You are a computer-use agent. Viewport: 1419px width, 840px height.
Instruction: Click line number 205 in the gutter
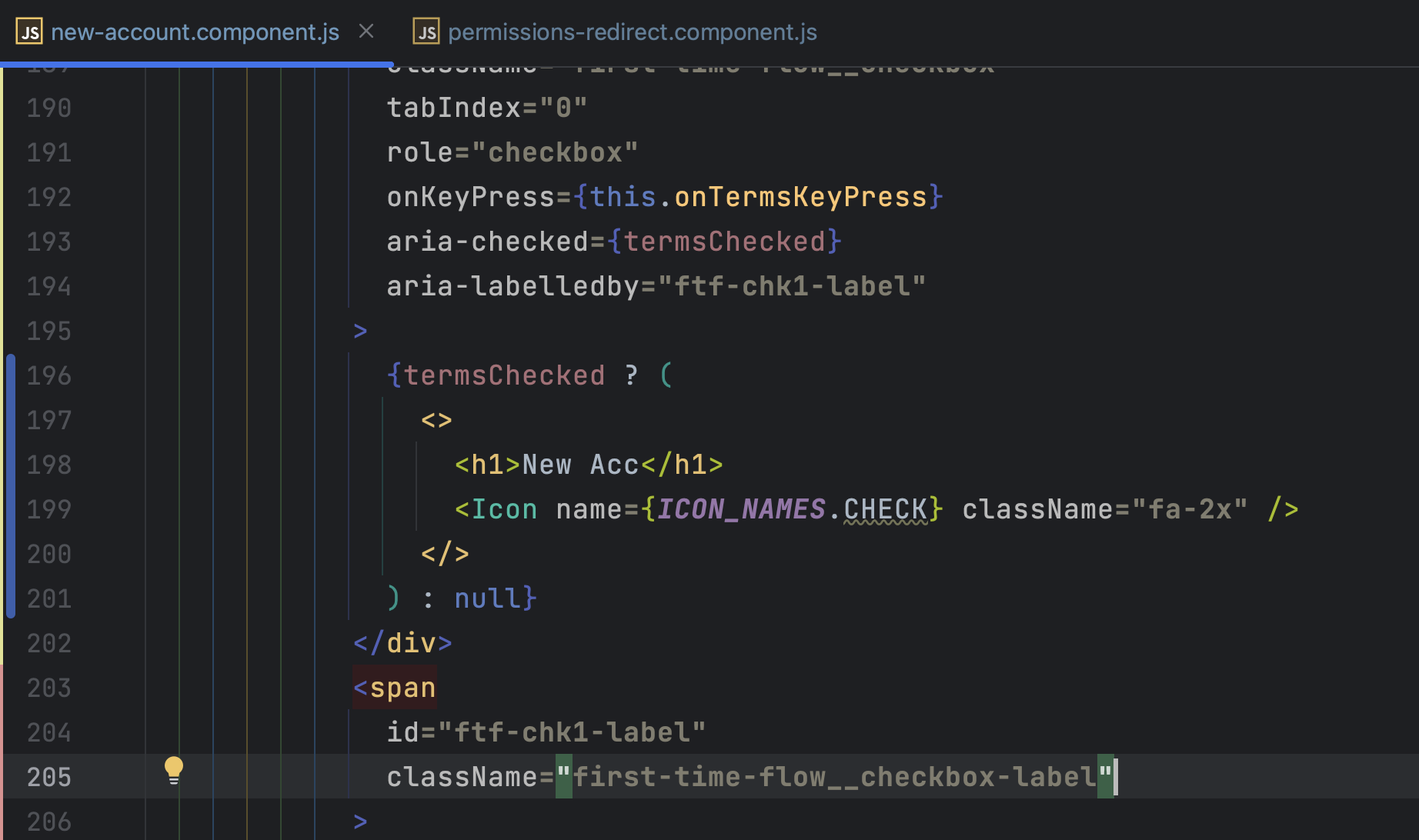tap(48, 777)
